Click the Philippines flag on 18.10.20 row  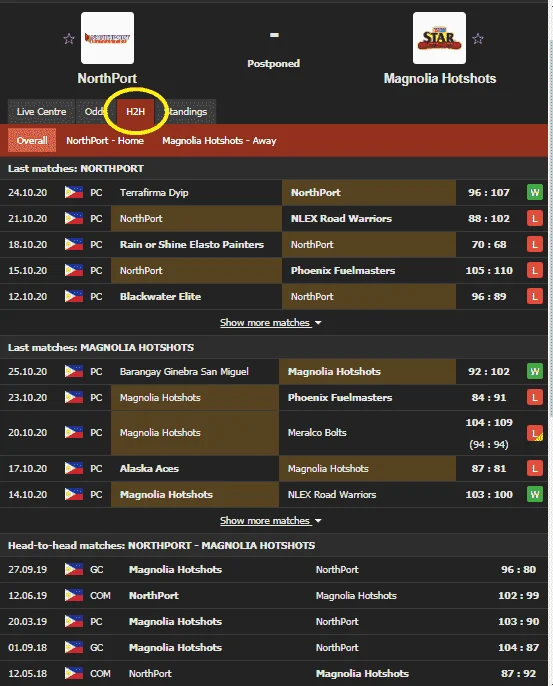pyautogui.click(x=74, y=244)
